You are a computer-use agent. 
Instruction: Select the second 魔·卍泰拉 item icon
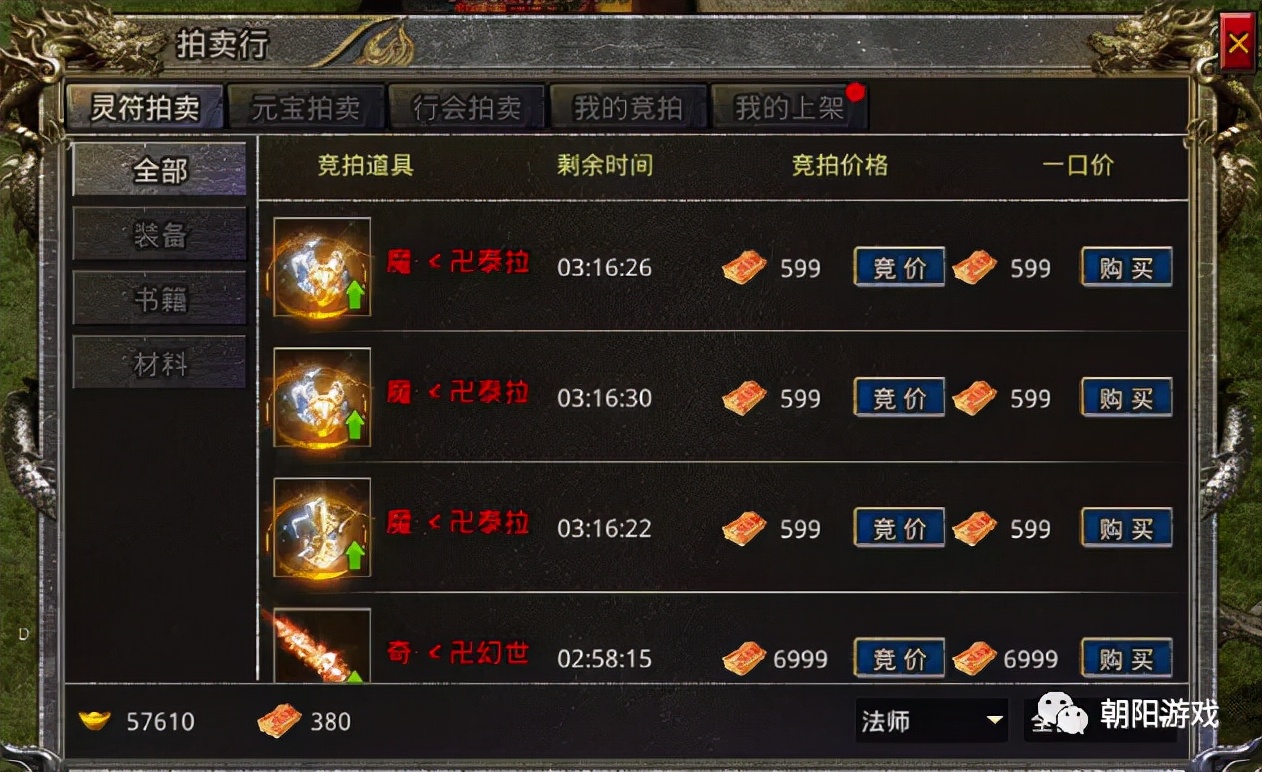[x=322, y=397]
